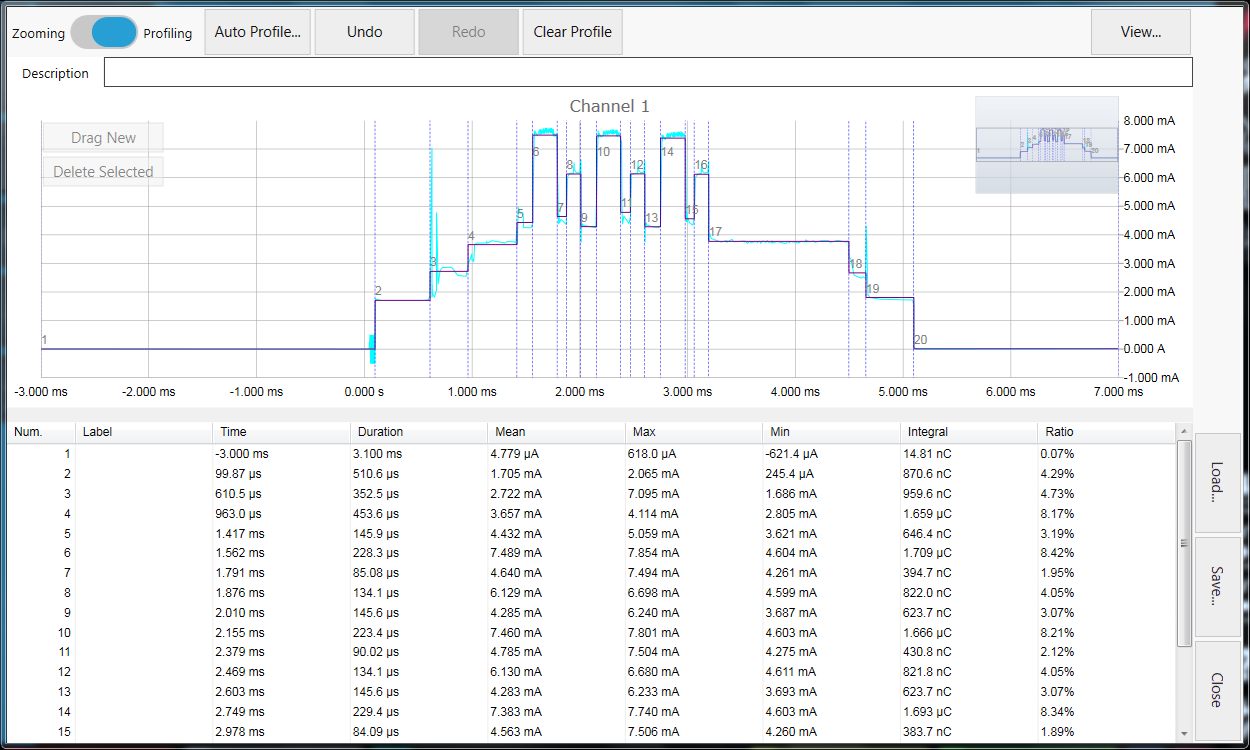The image size is (1250, 750).
Task: Click the Save... side button
Action: 1217,587
